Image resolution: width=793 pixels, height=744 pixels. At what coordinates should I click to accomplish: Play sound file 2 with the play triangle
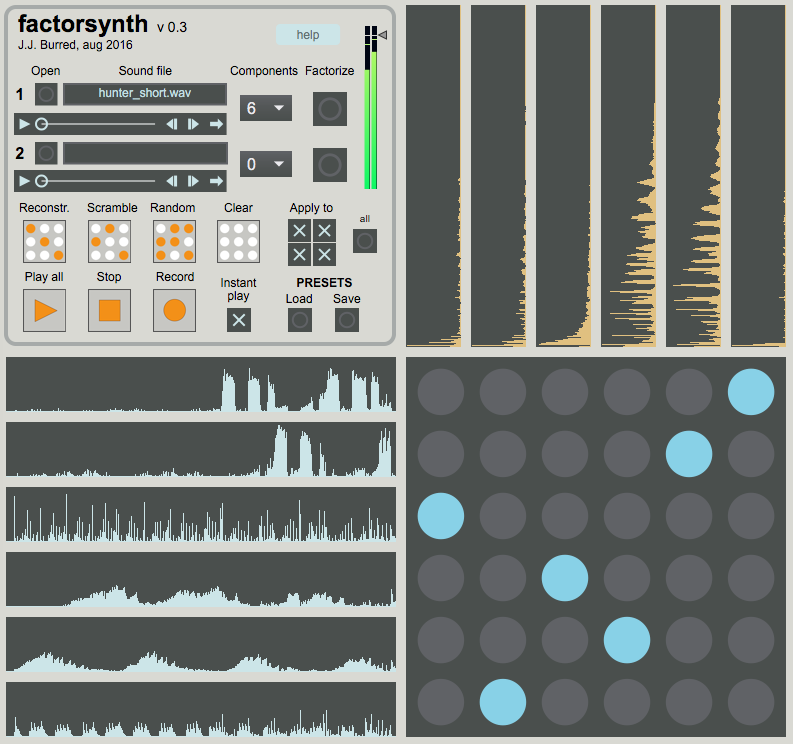[x=24, y=181]
